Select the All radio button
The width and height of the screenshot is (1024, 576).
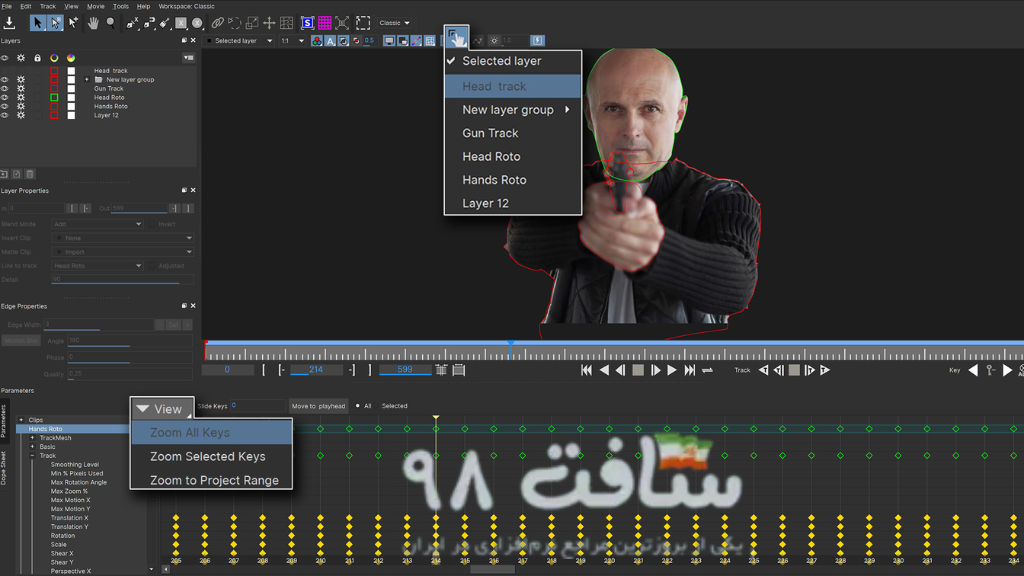pos(358,406)
